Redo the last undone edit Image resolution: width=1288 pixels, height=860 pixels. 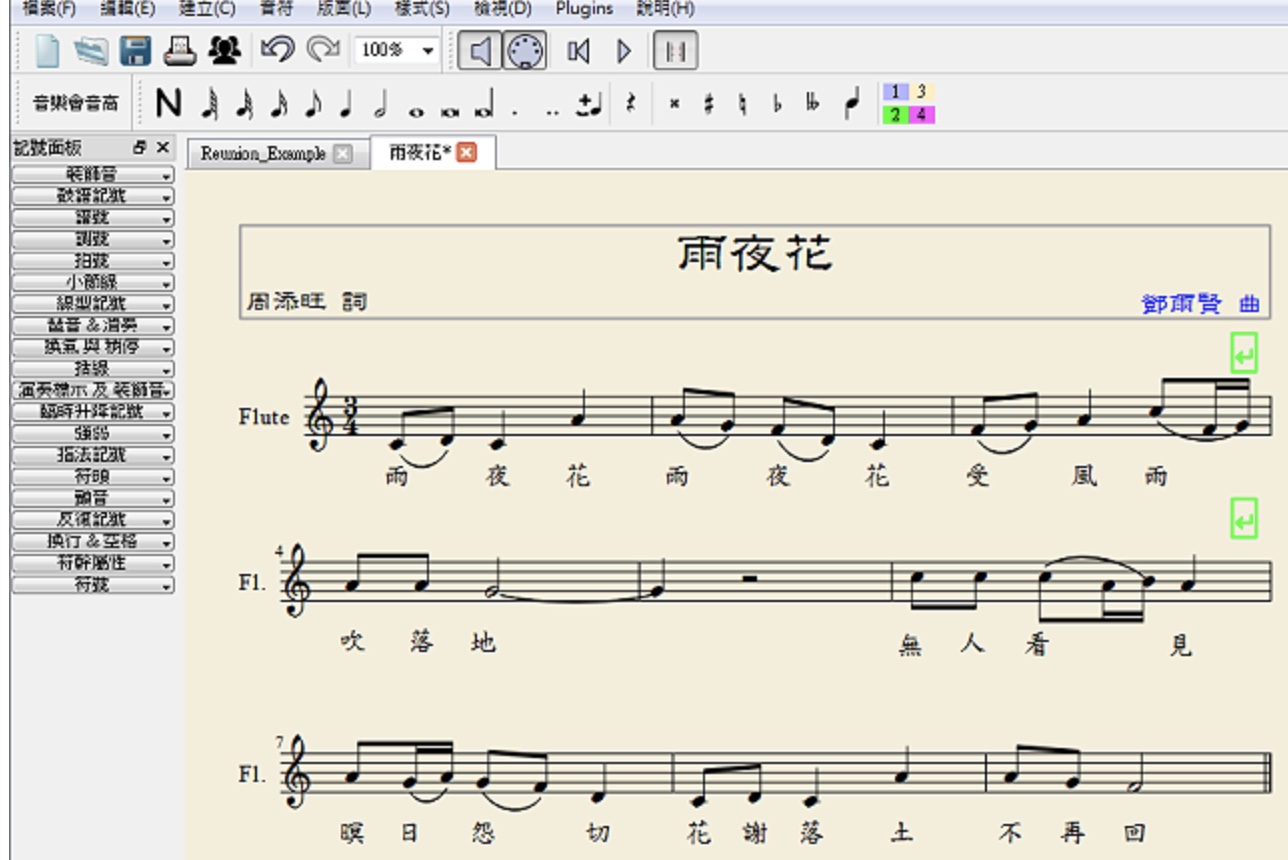tap(322, 50)
